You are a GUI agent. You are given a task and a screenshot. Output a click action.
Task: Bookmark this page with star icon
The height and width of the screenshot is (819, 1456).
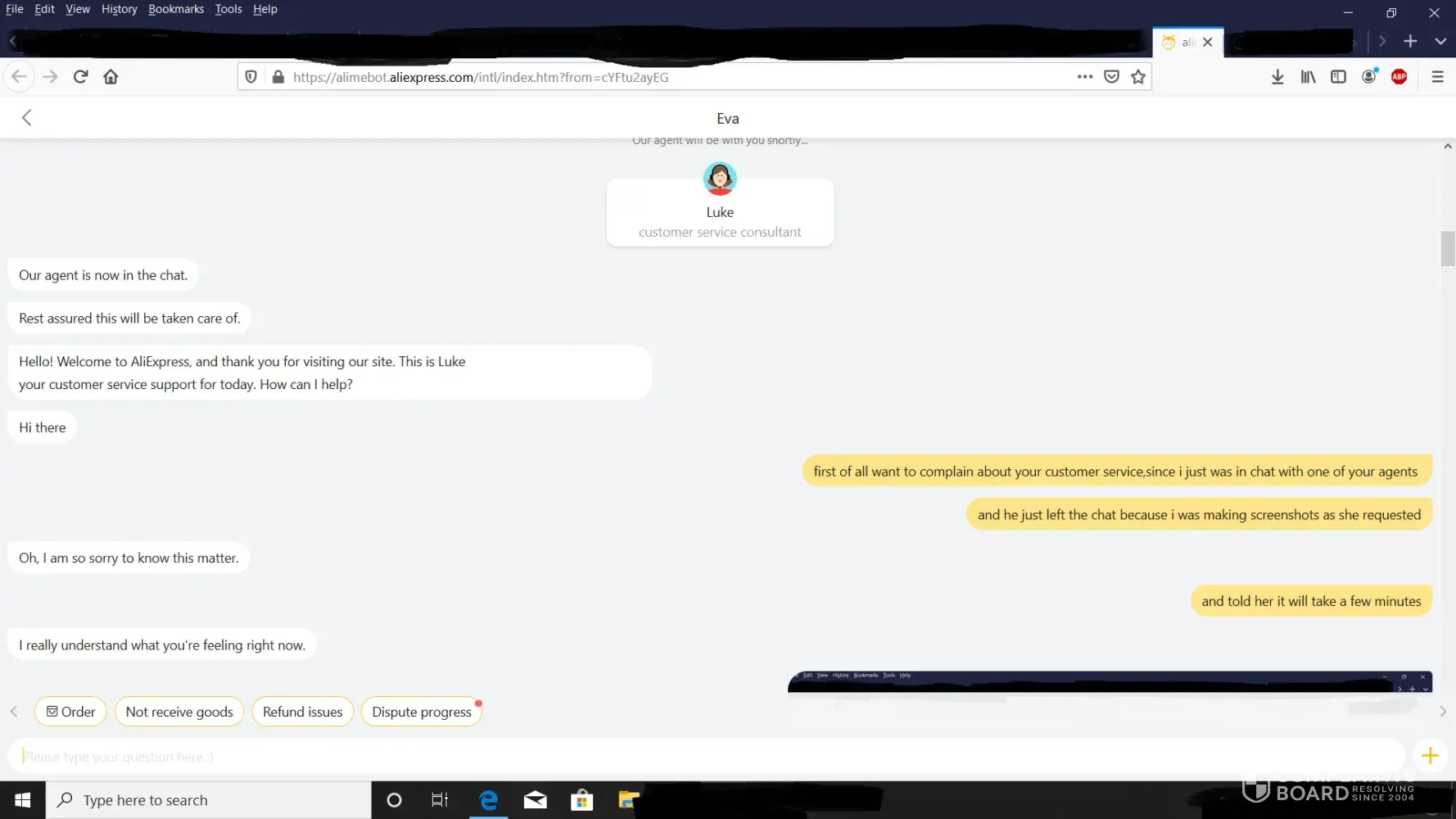pyautogui.click(x=1138, y=76)
